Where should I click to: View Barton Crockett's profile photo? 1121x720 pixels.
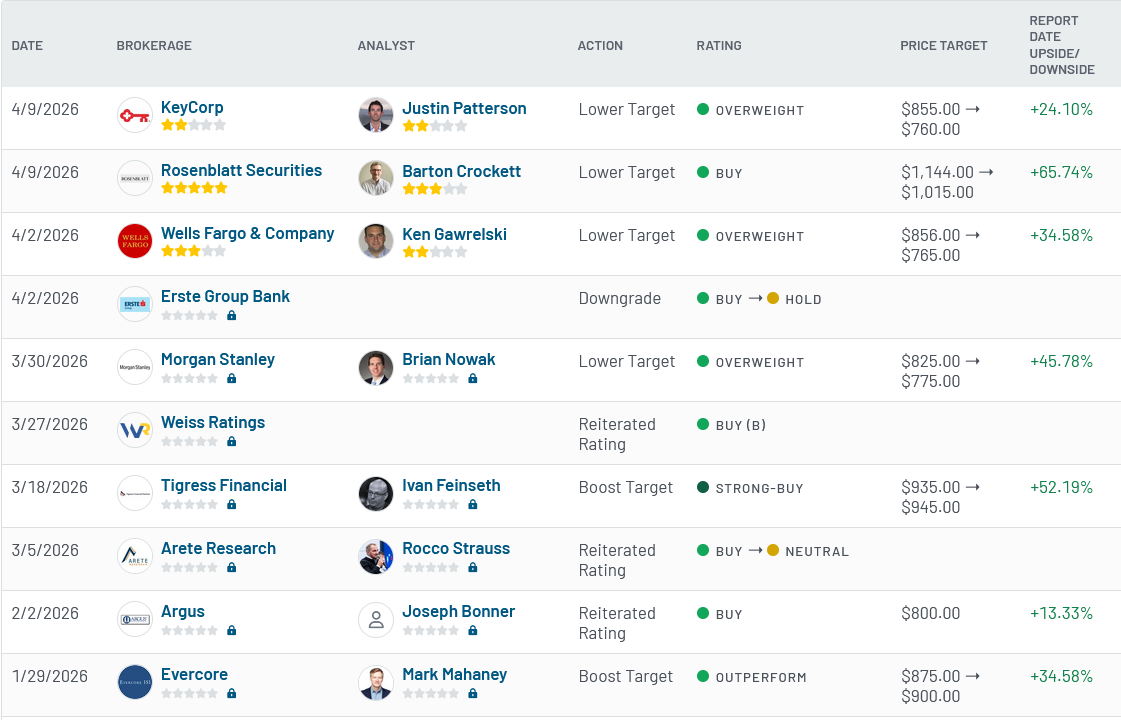[x=375, y=178]
